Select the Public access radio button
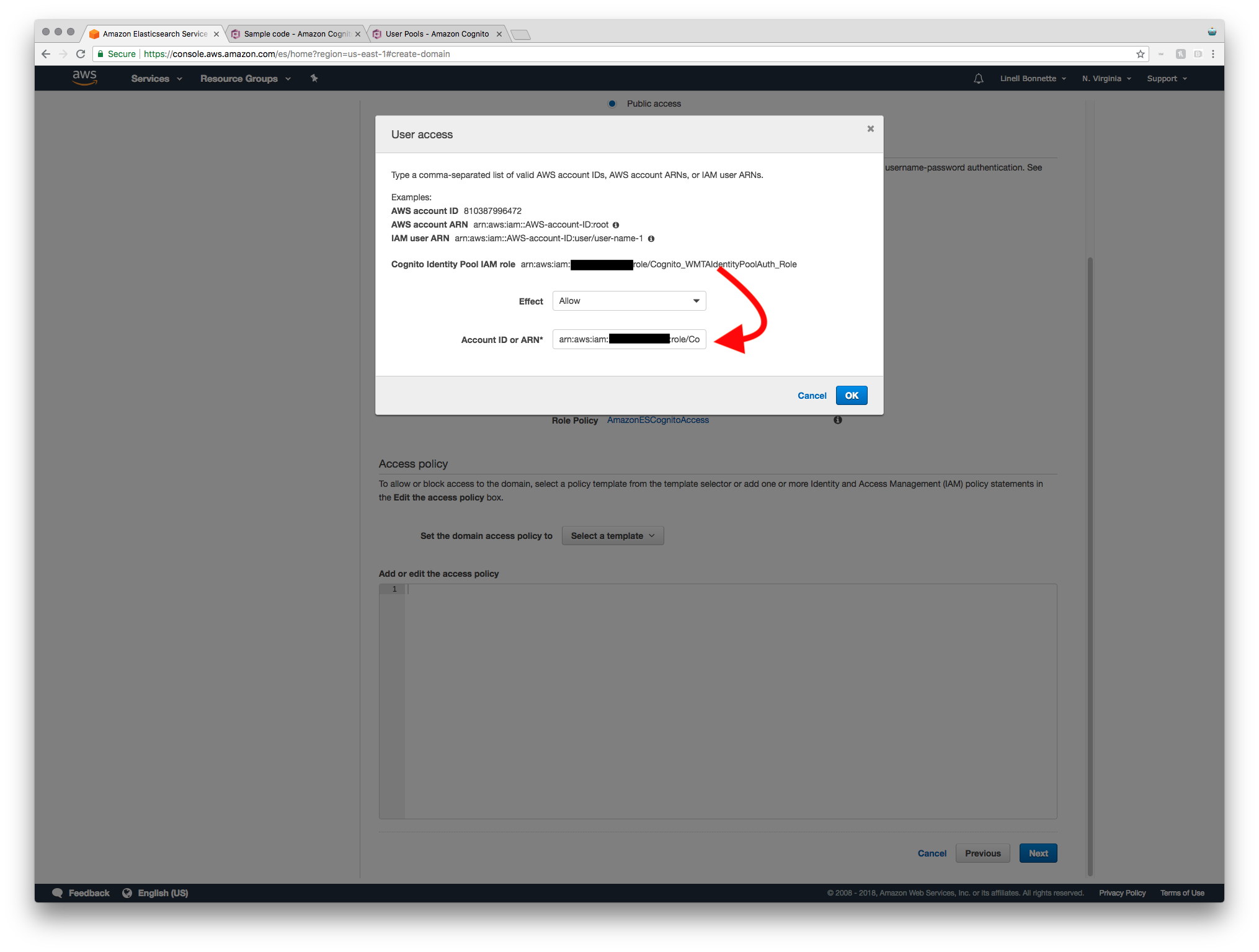Image resolution: width=1259 pixels, height=952 pixels. (x=612, y=104)
